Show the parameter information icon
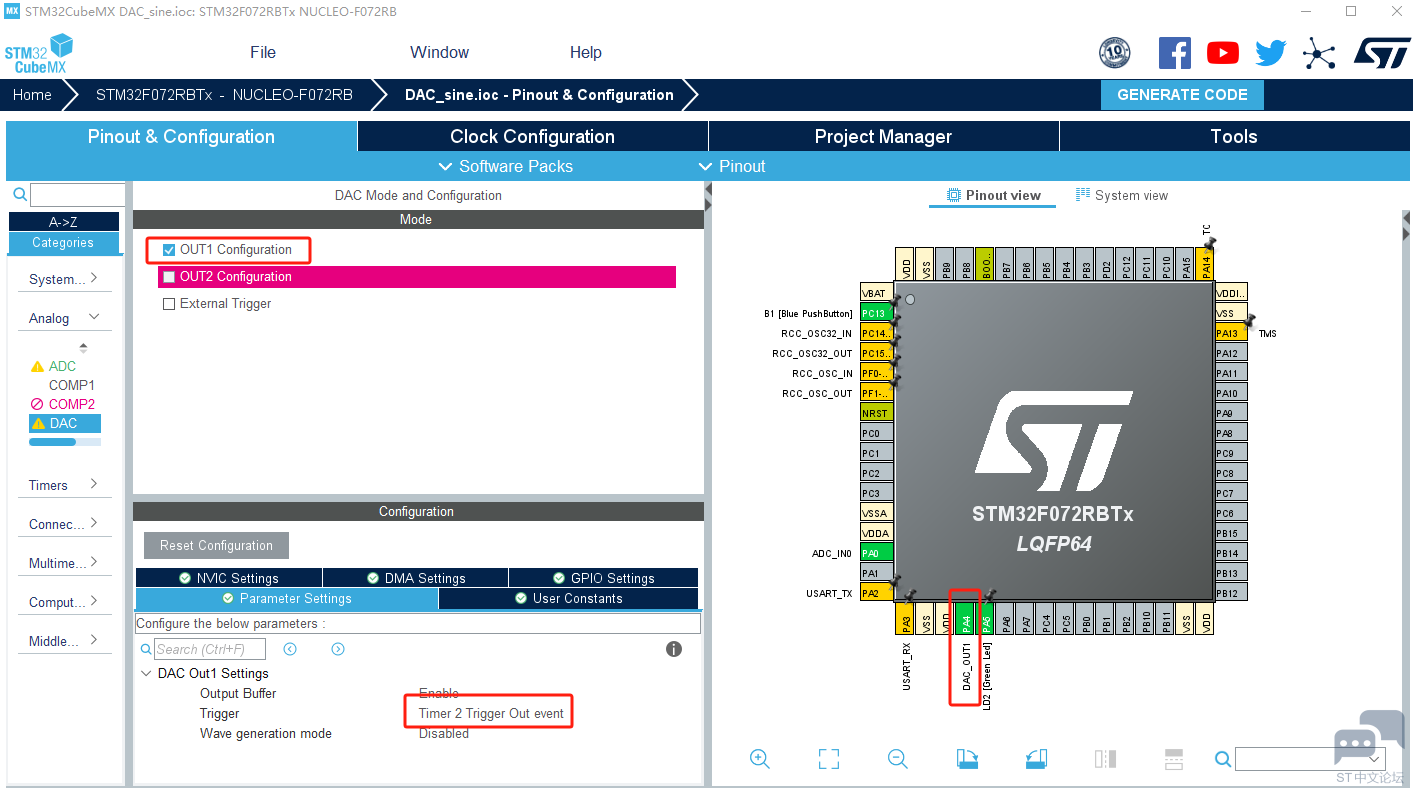Screen dimensions: 1413x793 coord(674,649)
